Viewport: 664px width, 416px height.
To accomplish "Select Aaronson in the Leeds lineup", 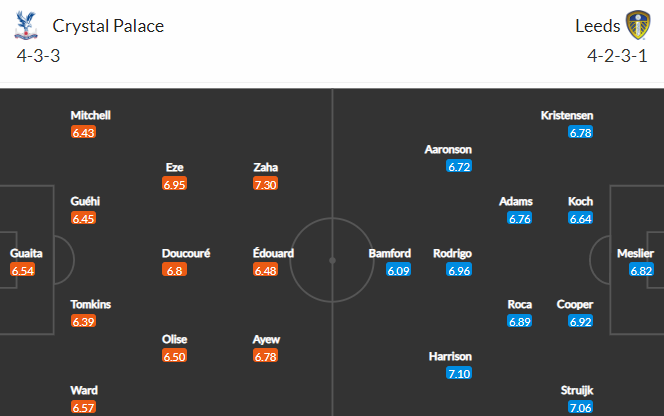I will [448, 150].
